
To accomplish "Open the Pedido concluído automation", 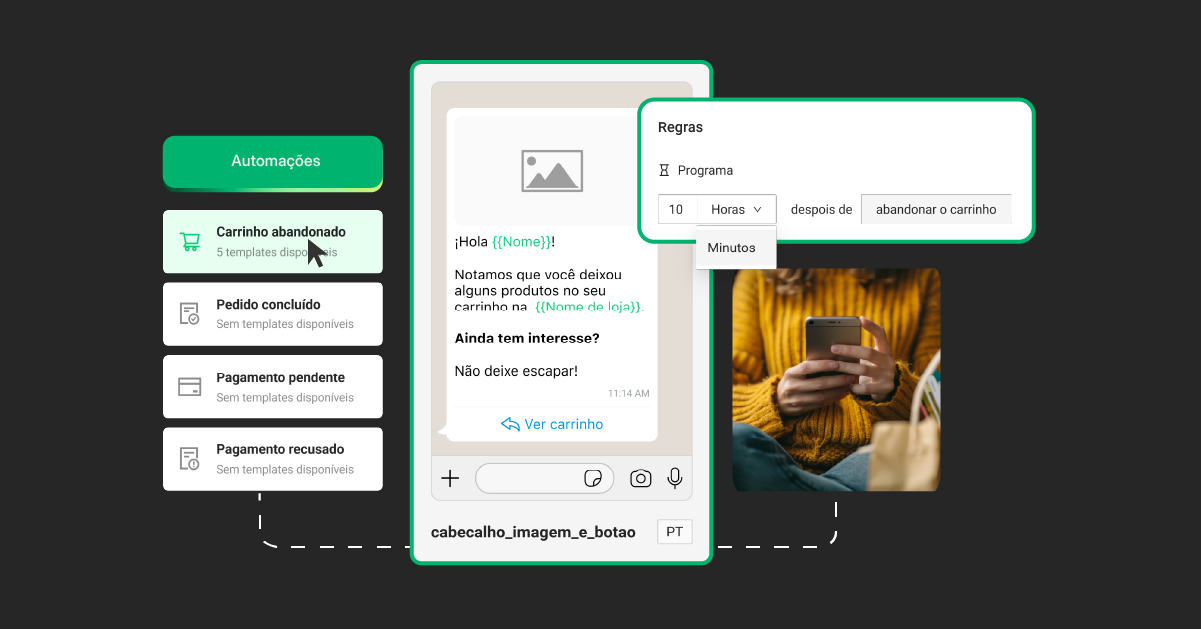I will pyautogui.click(x=272, y=314).
